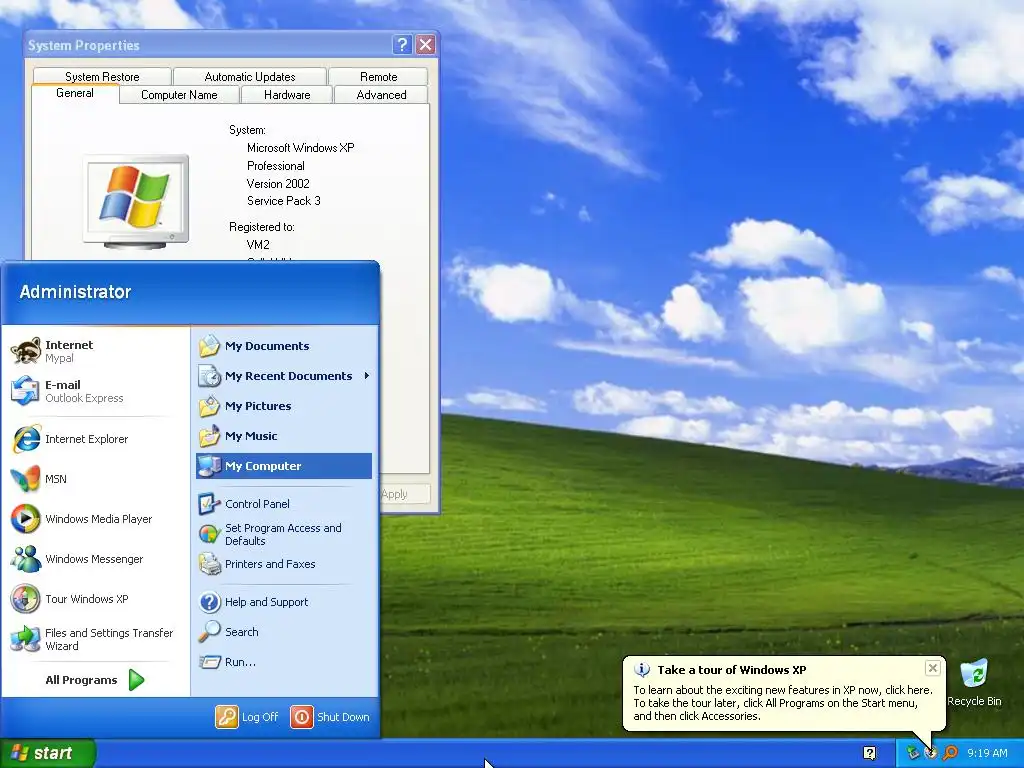Switch to Hardware tab

(x=287, y=95)
